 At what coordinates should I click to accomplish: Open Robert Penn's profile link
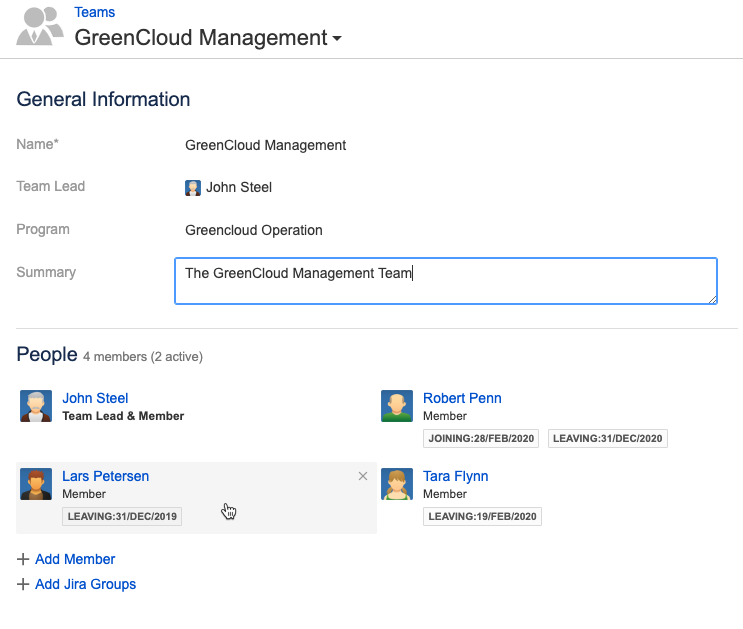pyautogui.click(x=462, y=398)
